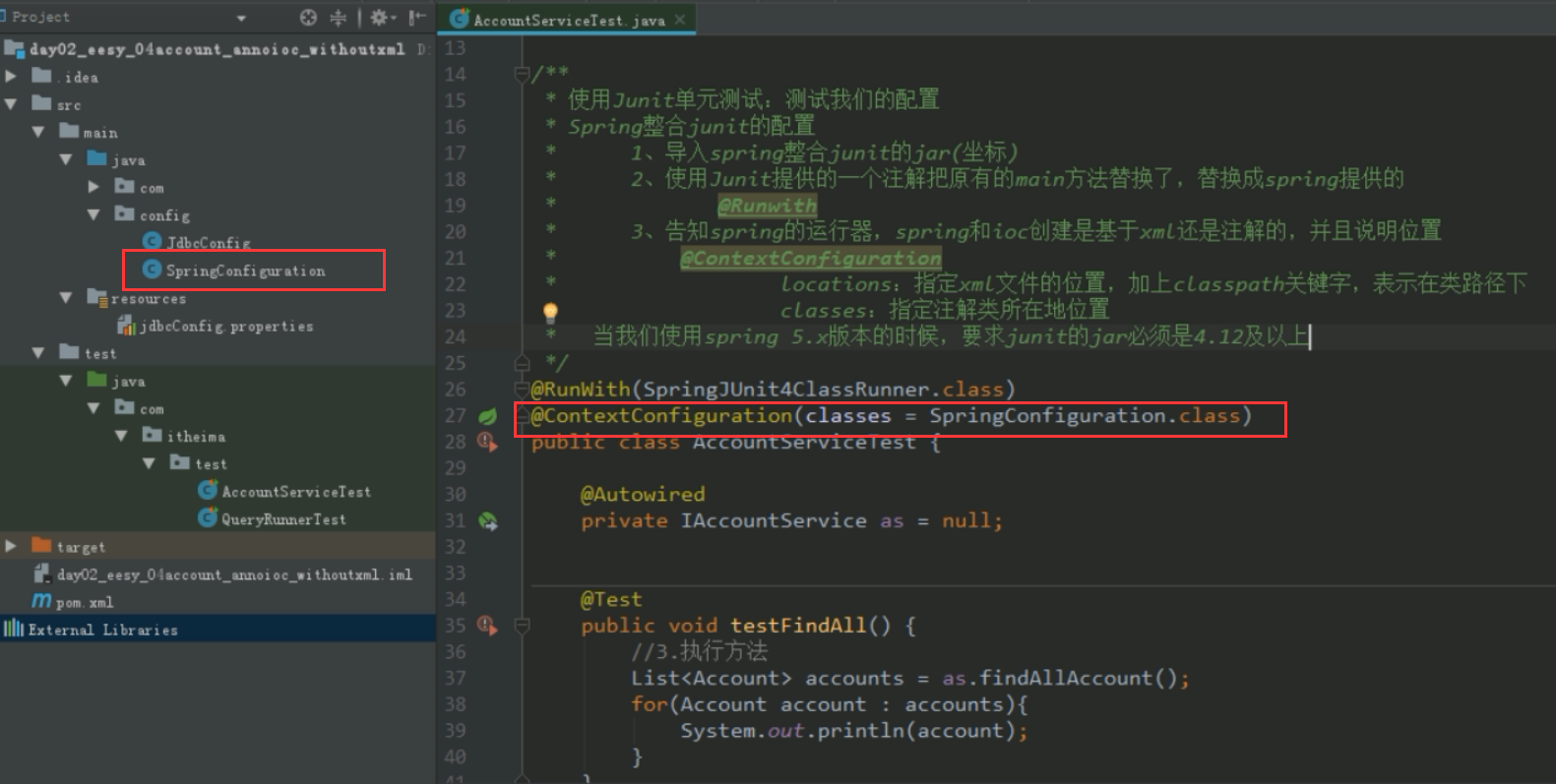This screenshot has height=784, width=1556.
Task: Click the pom.xml Maven icon
Action: point(41,601)
